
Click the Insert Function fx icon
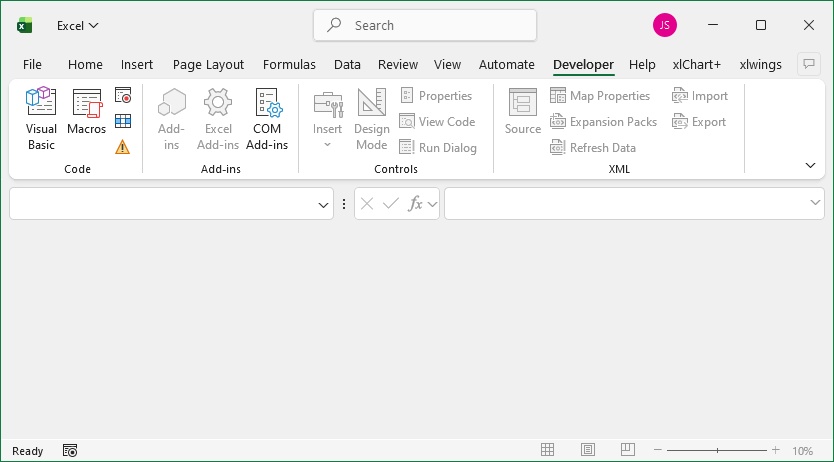(415, 204)
